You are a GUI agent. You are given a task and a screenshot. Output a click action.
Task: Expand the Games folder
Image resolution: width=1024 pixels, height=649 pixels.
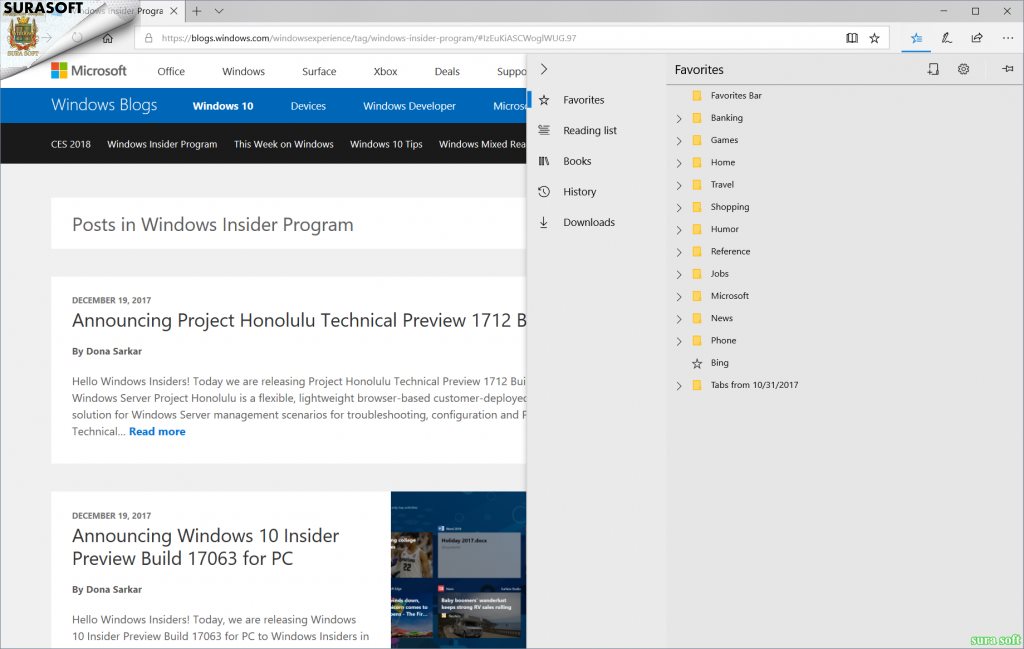tap(679, 141)
